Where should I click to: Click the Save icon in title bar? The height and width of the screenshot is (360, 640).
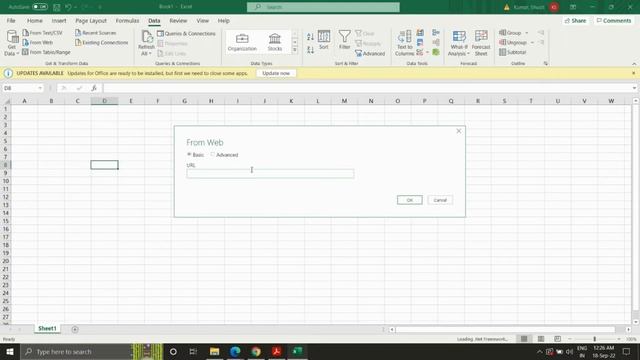click(x=57, y=7)
